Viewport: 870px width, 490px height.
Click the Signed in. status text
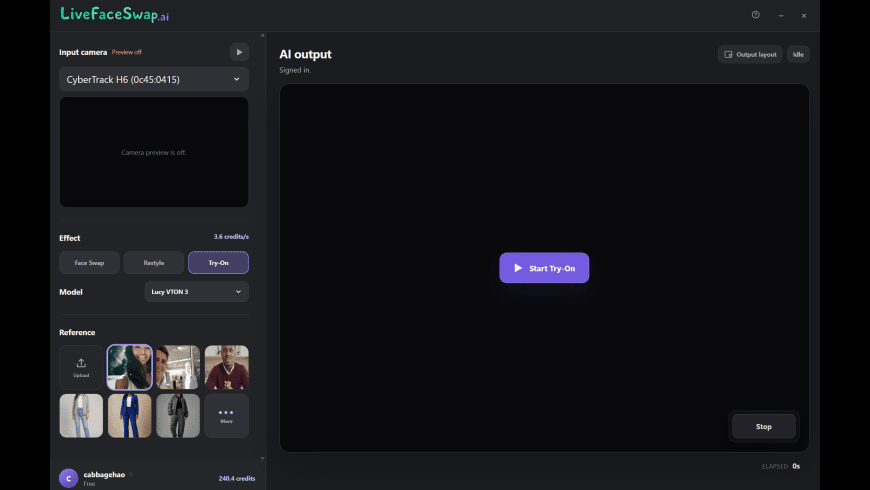[295, 70]
